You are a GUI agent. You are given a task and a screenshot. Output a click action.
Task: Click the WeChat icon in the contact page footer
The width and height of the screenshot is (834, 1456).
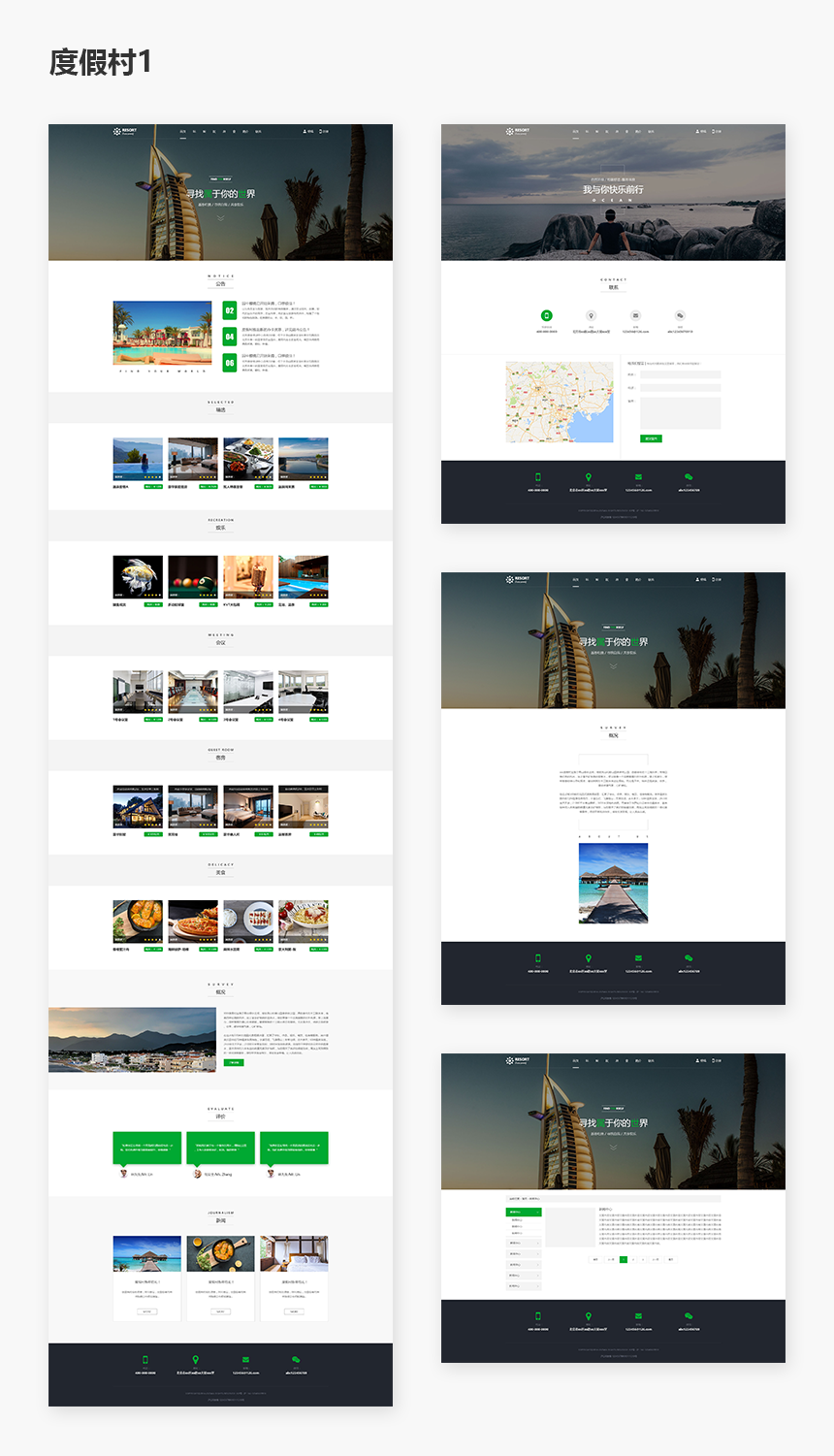click(689, 477)
